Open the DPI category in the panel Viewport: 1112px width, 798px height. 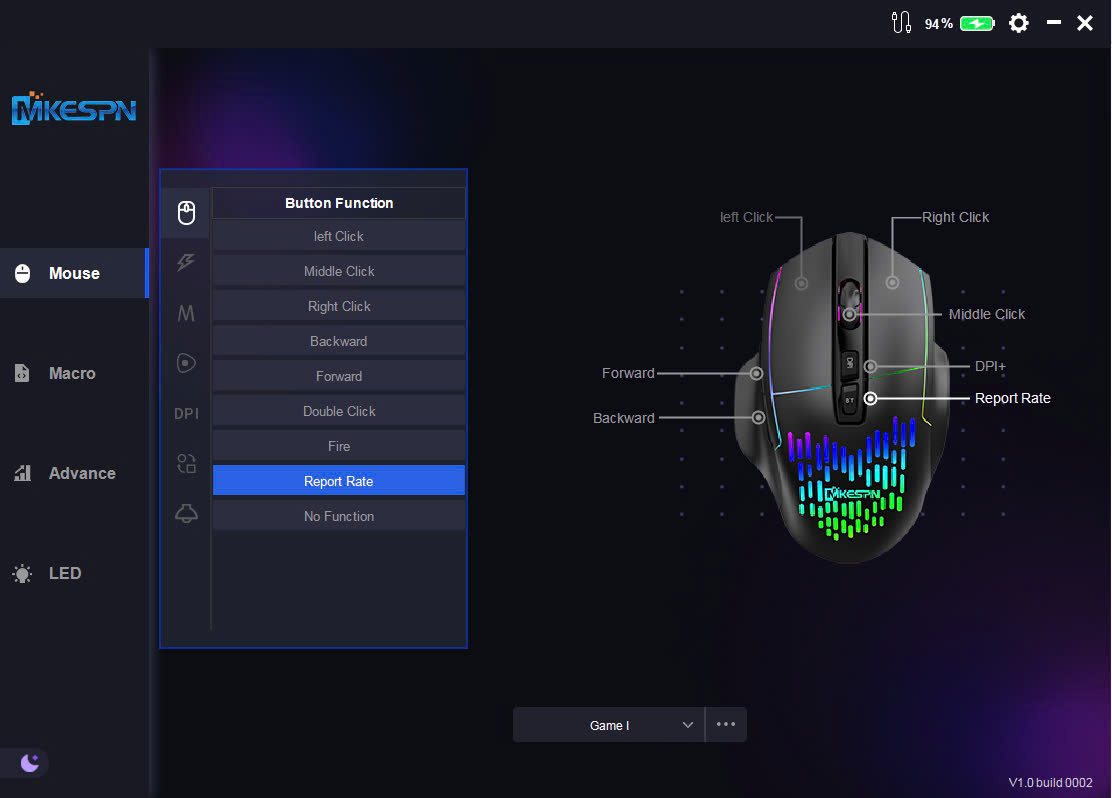[187, 414]
